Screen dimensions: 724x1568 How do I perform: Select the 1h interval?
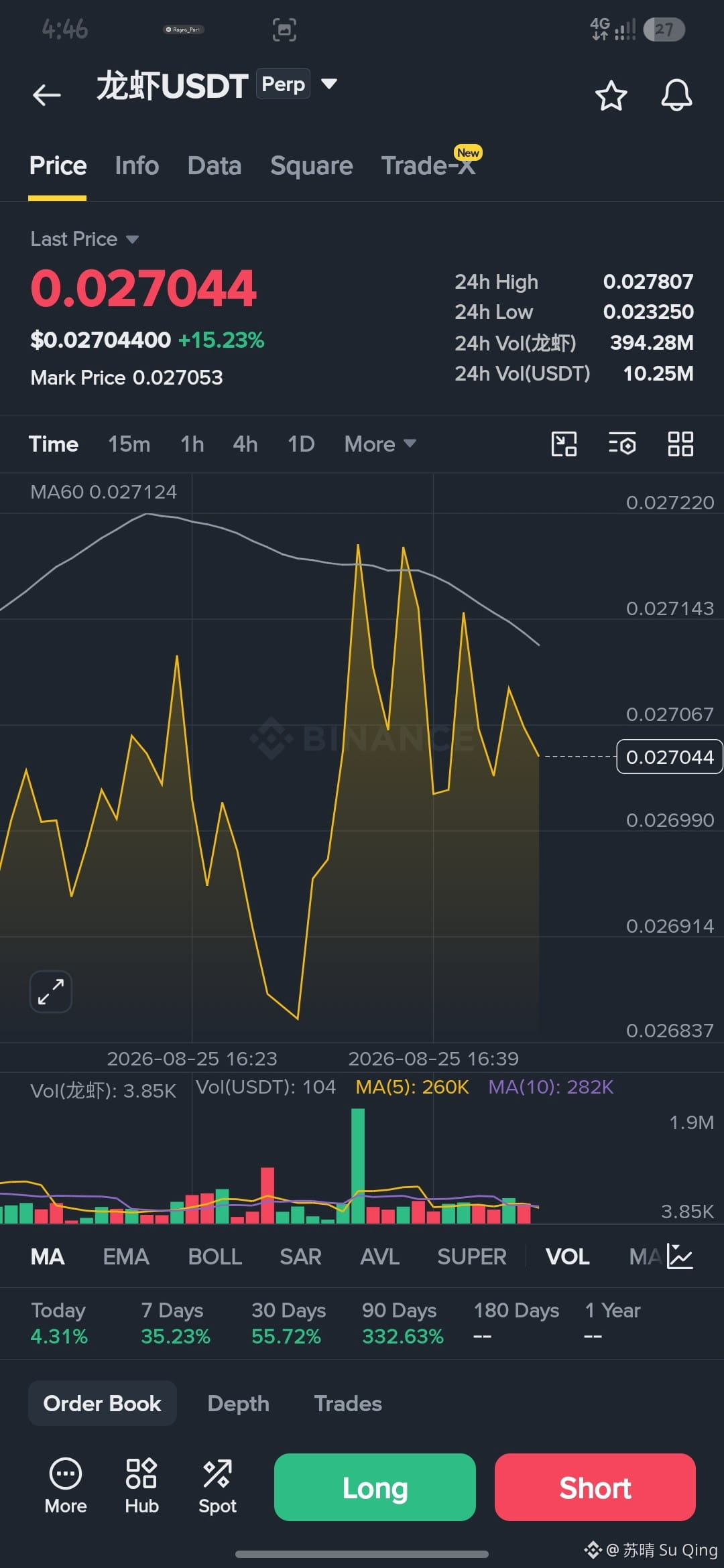192,444
